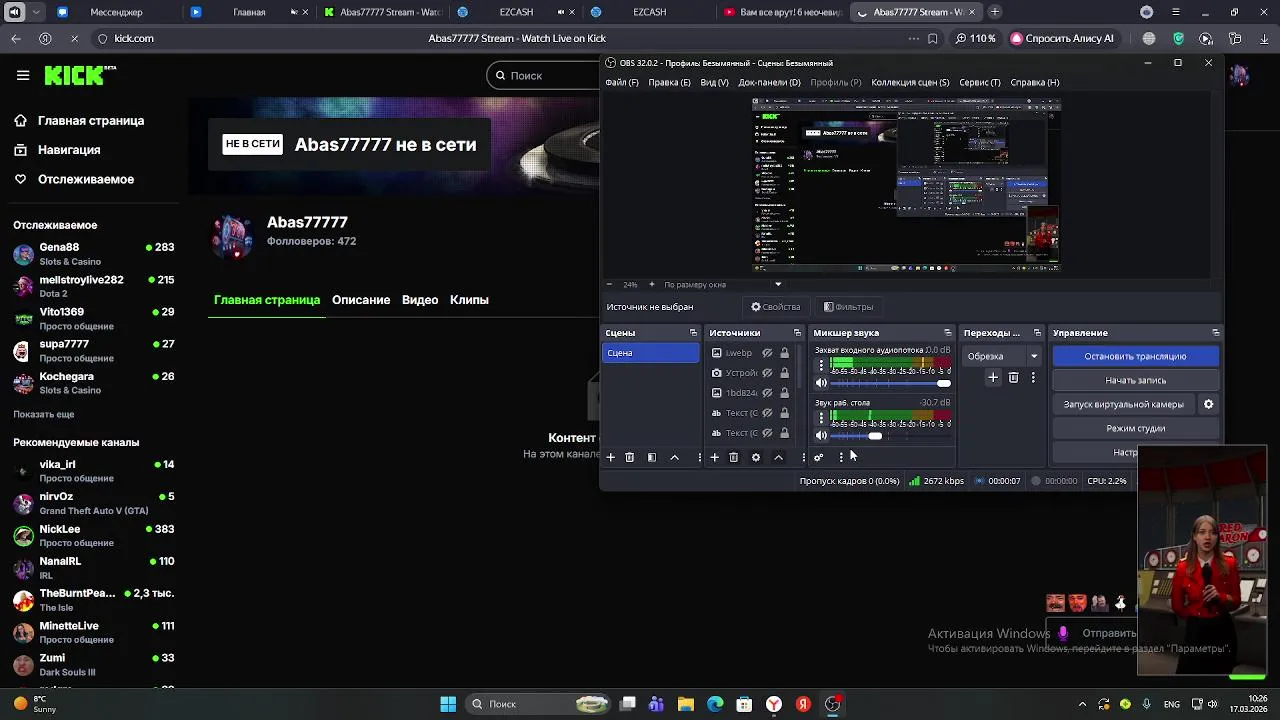
Task: Zoom out OBS preview with minus icon
Action: pyautogui.click(x=610, y=284)
